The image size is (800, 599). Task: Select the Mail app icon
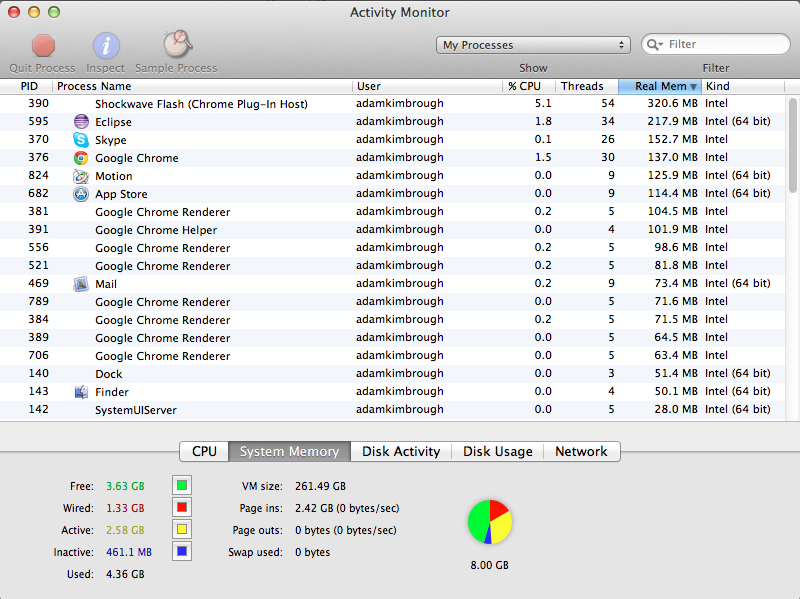tap(81, 284)
